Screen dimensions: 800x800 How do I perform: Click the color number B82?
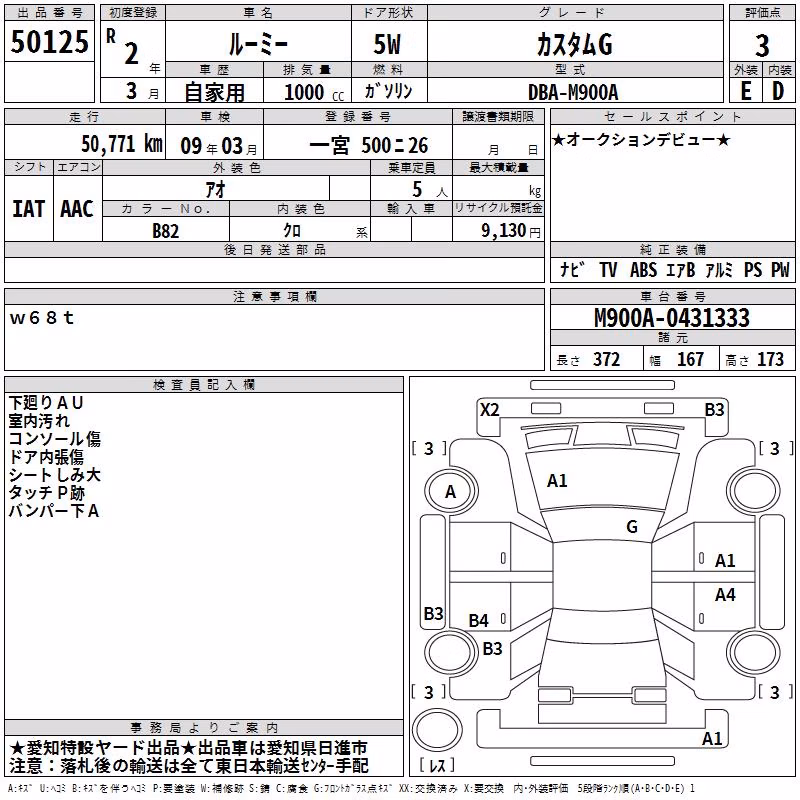pyautogui.click(x=166, y=231)
